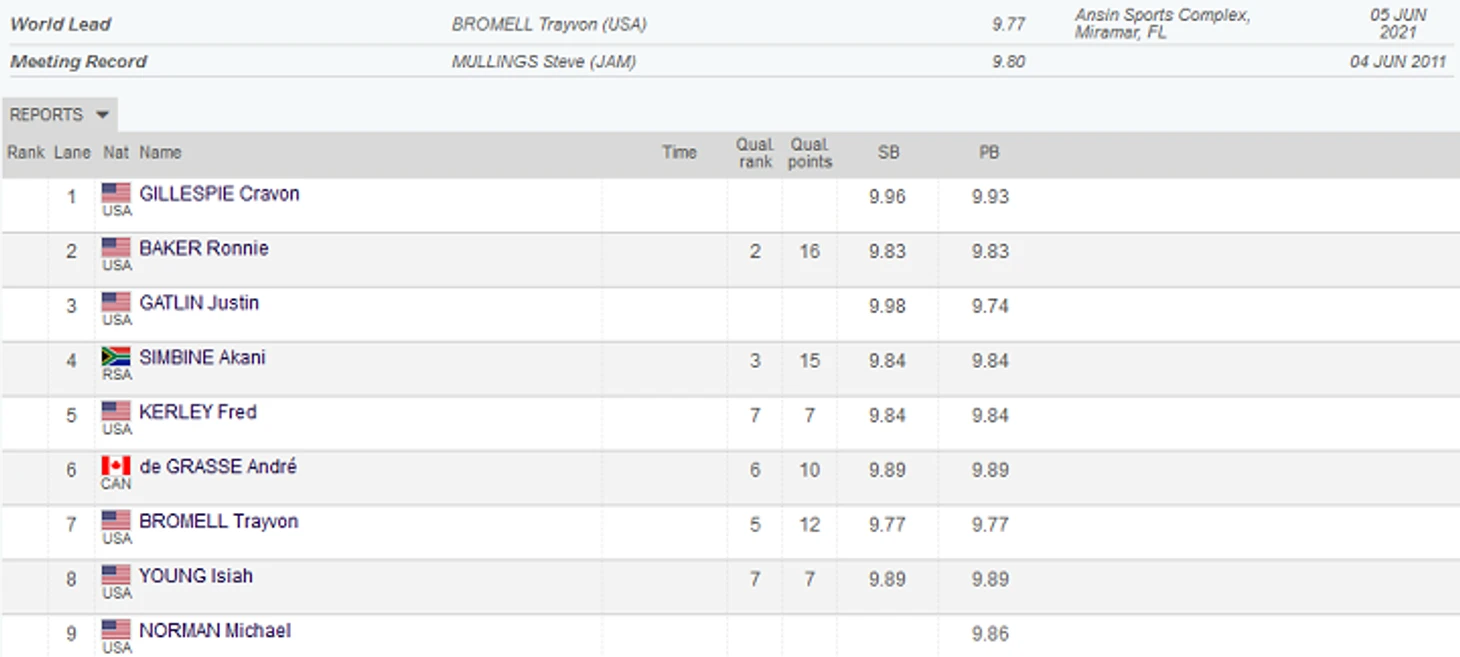Click YOUNG Isiah name link
This screenshot has height=657, width=1460.
196,576
